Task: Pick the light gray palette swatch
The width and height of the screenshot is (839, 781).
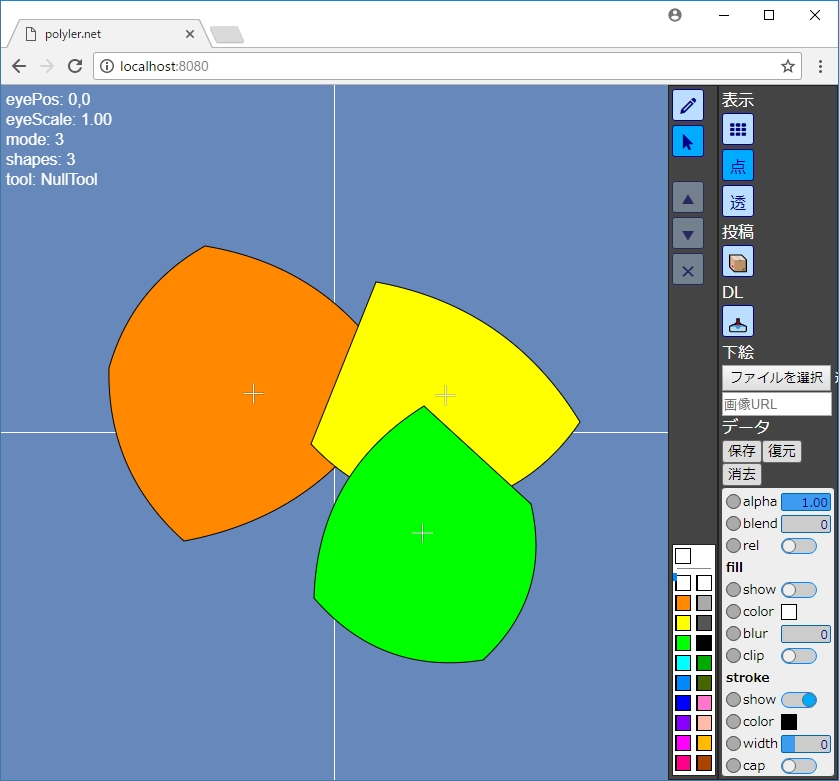Action: (x=704, y=603)
